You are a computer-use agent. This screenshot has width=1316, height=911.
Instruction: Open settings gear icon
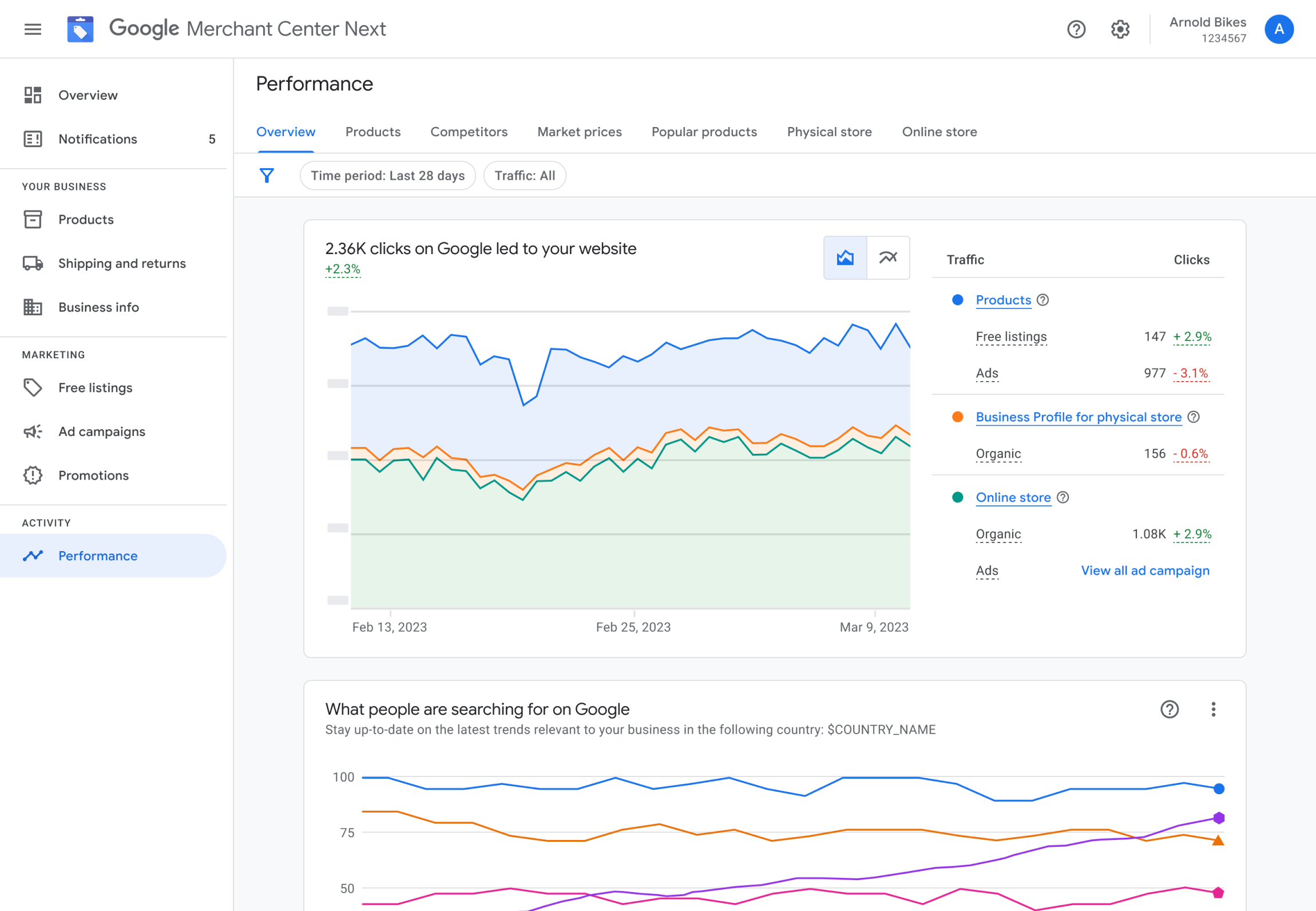point(1120,29)
